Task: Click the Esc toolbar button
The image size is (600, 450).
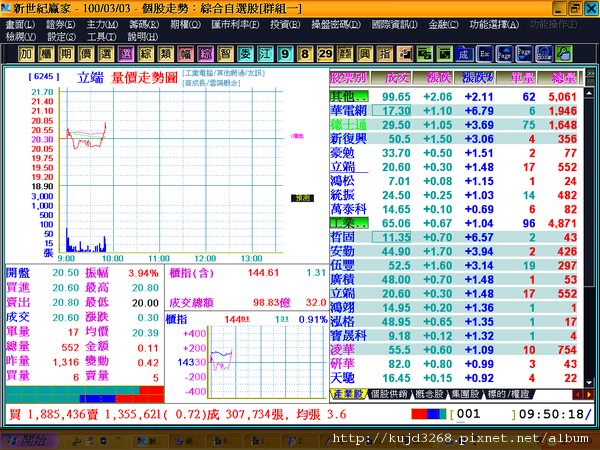Action: (x=484, y=54)
